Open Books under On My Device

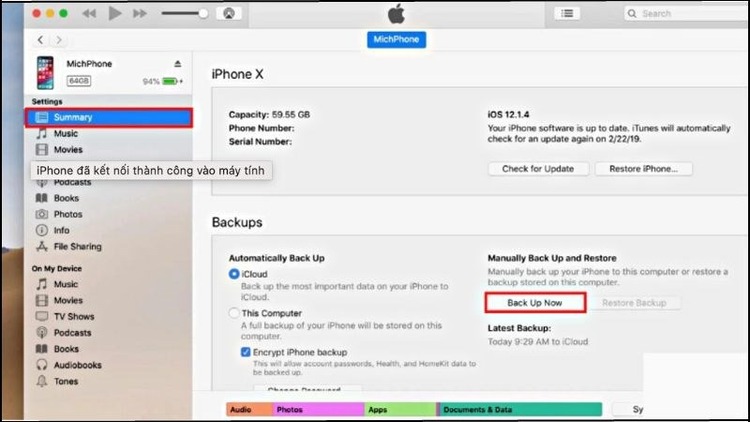[66, 349]
